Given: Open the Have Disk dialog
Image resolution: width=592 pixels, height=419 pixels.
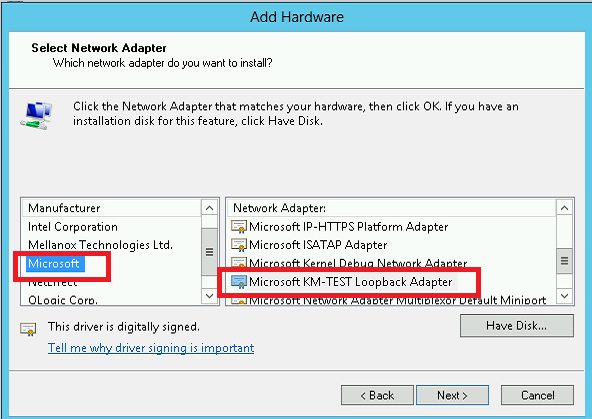Looking at the screenshot, I should pyautogui.click(x=516, y=326).
